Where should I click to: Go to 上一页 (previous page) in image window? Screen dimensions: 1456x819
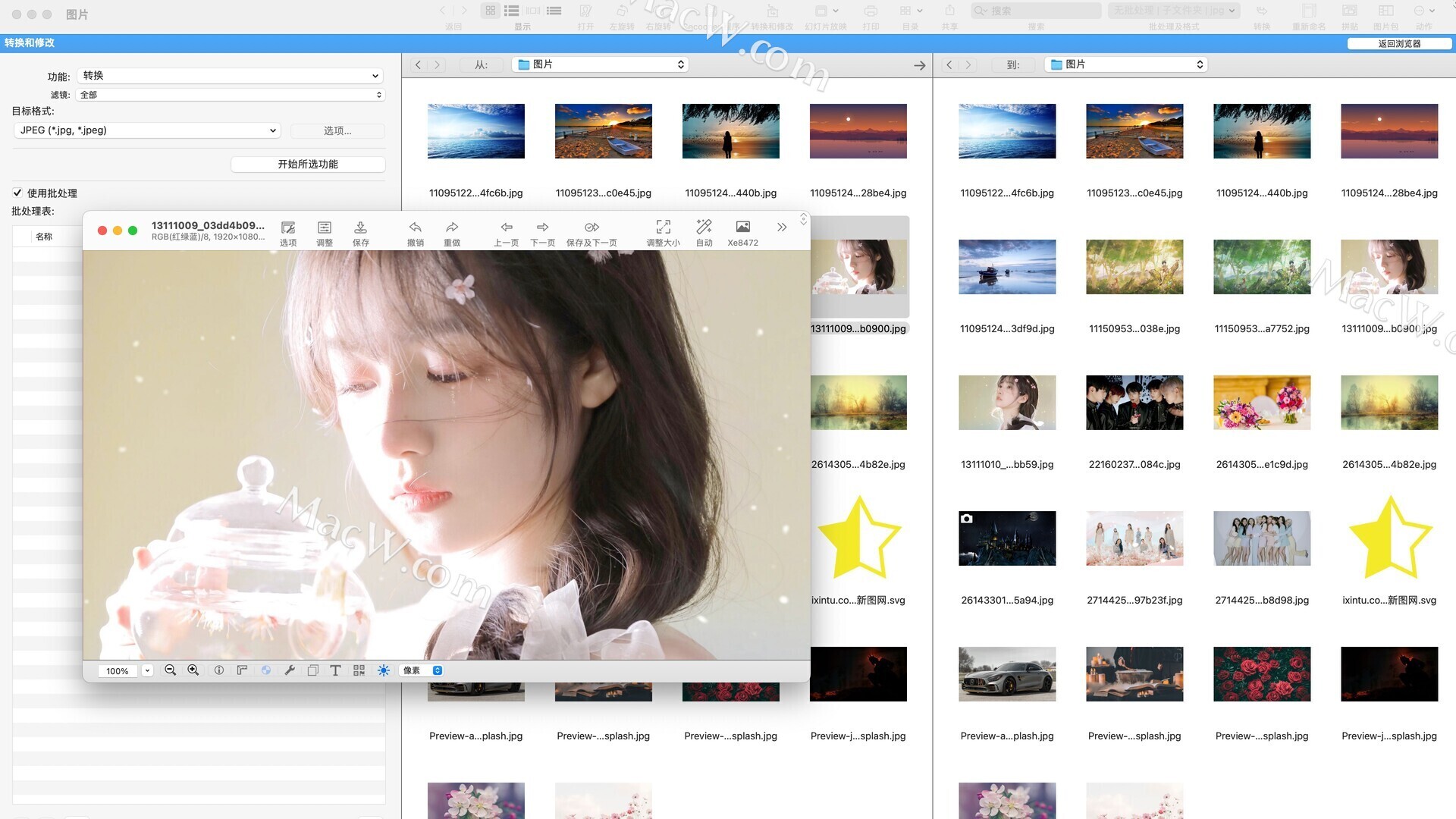tap(507, 233)
